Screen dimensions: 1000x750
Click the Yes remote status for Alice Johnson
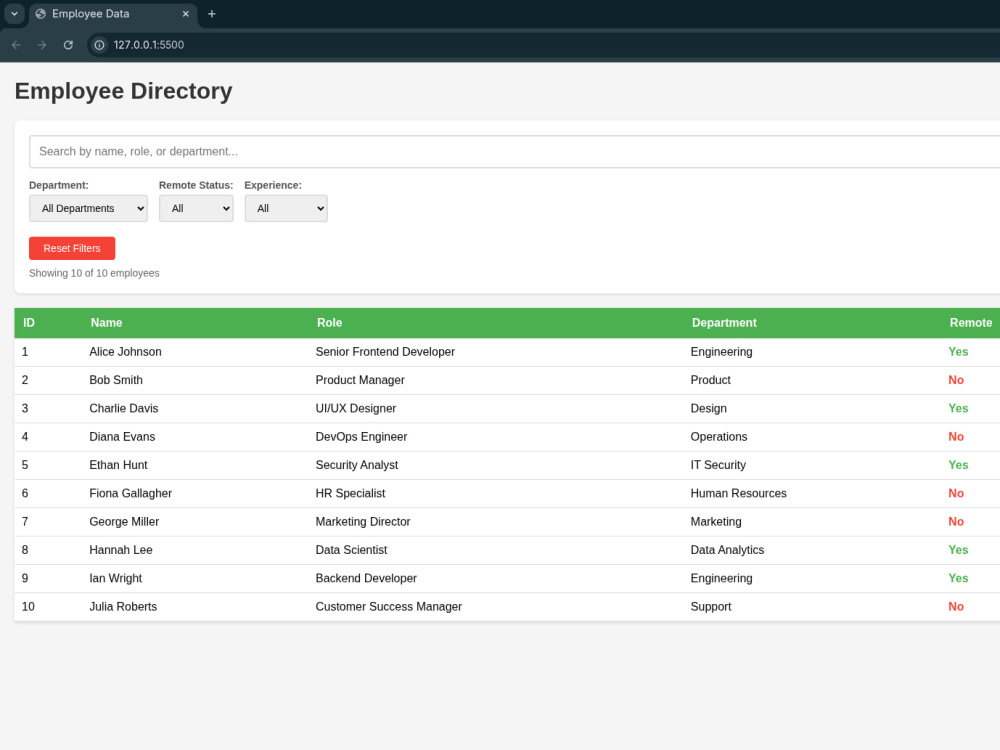[x=957, y=352]
